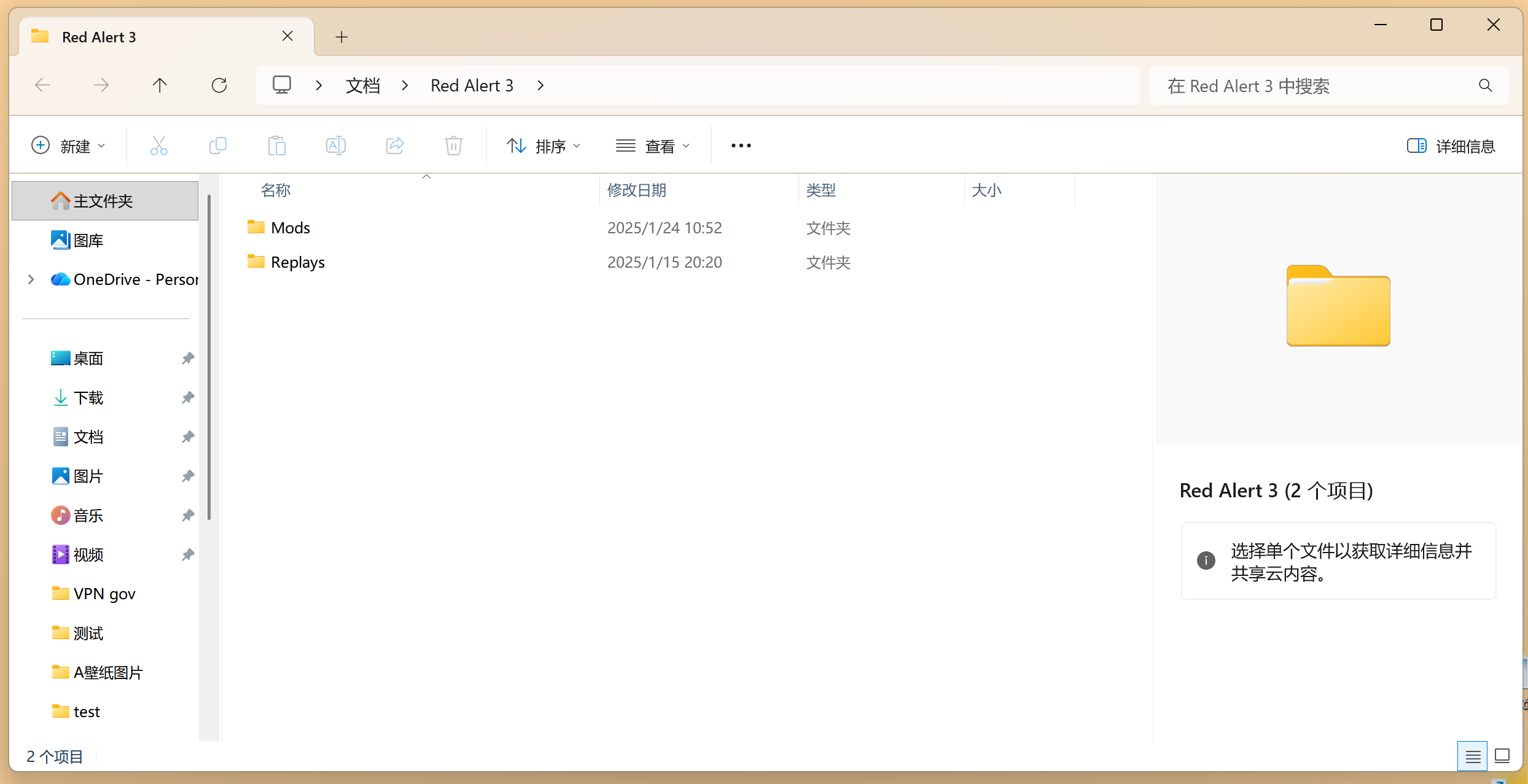
Task: Open the three-dot more options menu
Action: click(x=741, y=146)
